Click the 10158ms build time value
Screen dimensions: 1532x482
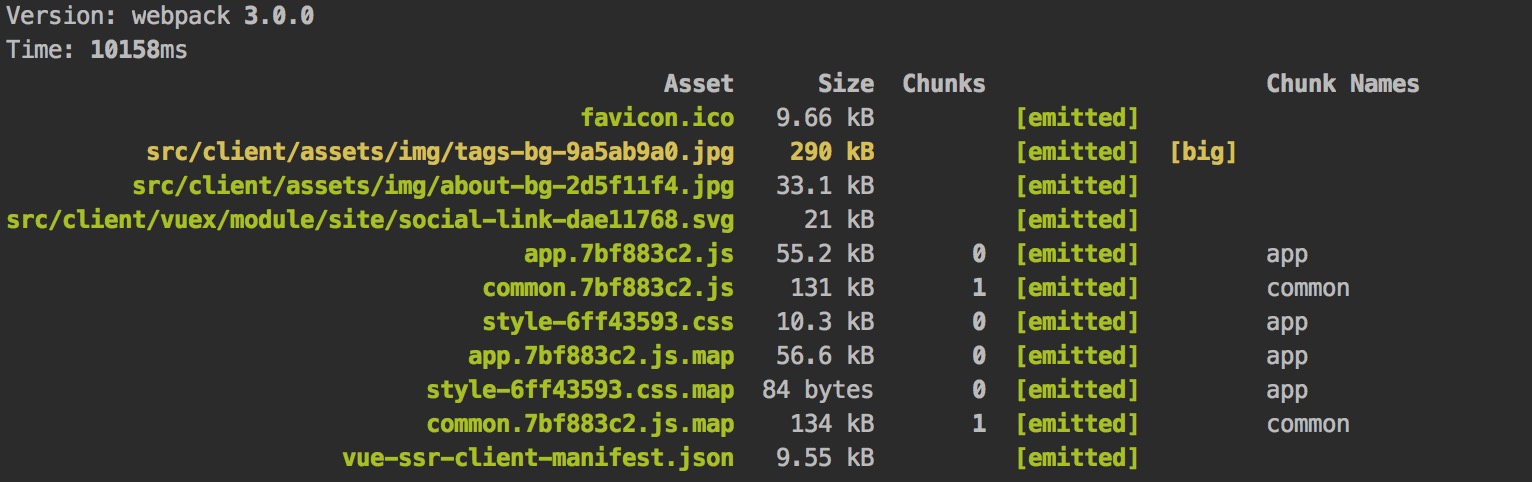click(138, 50)
